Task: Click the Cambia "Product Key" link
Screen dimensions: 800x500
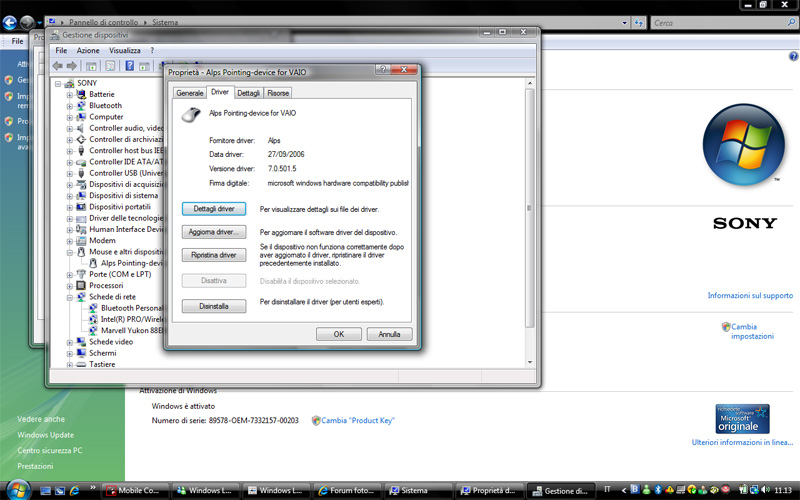Action: coord(358,420)
